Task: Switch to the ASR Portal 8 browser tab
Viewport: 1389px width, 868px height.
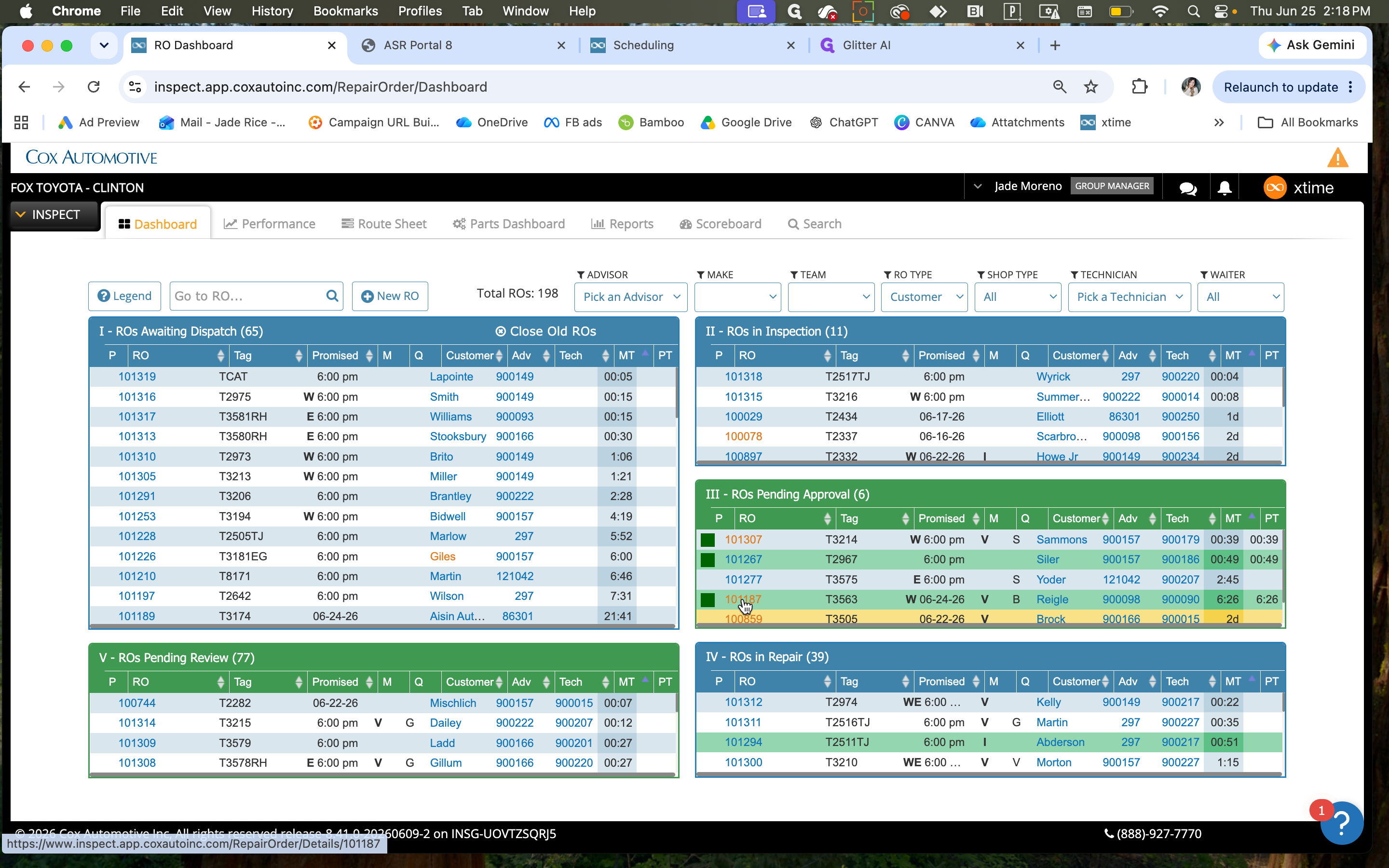Action: (464, 45)
